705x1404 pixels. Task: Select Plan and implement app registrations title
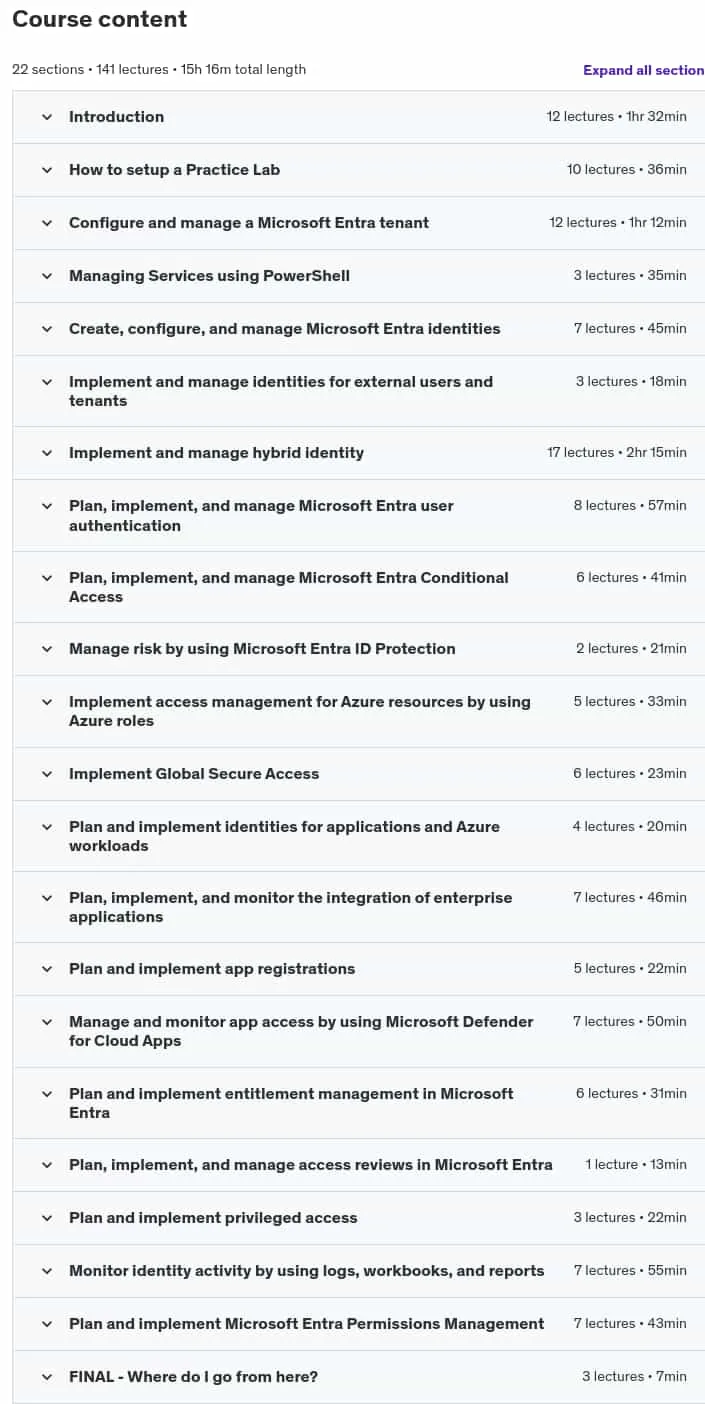pos(212,969)
